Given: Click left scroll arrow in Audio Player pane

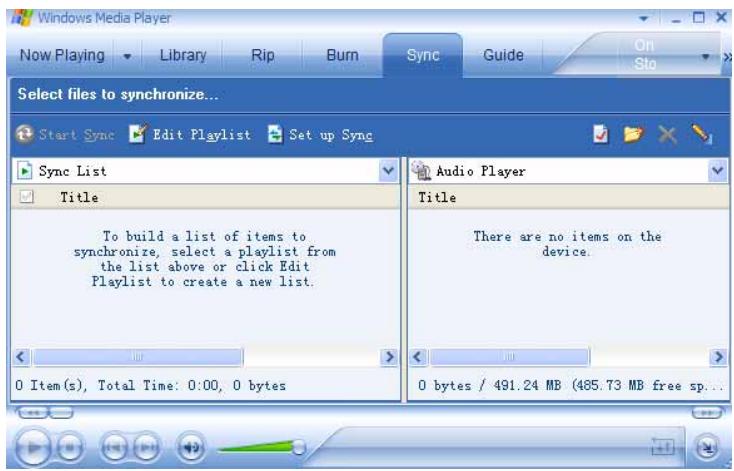Looking at the screenshot, I should click(418, 357).
